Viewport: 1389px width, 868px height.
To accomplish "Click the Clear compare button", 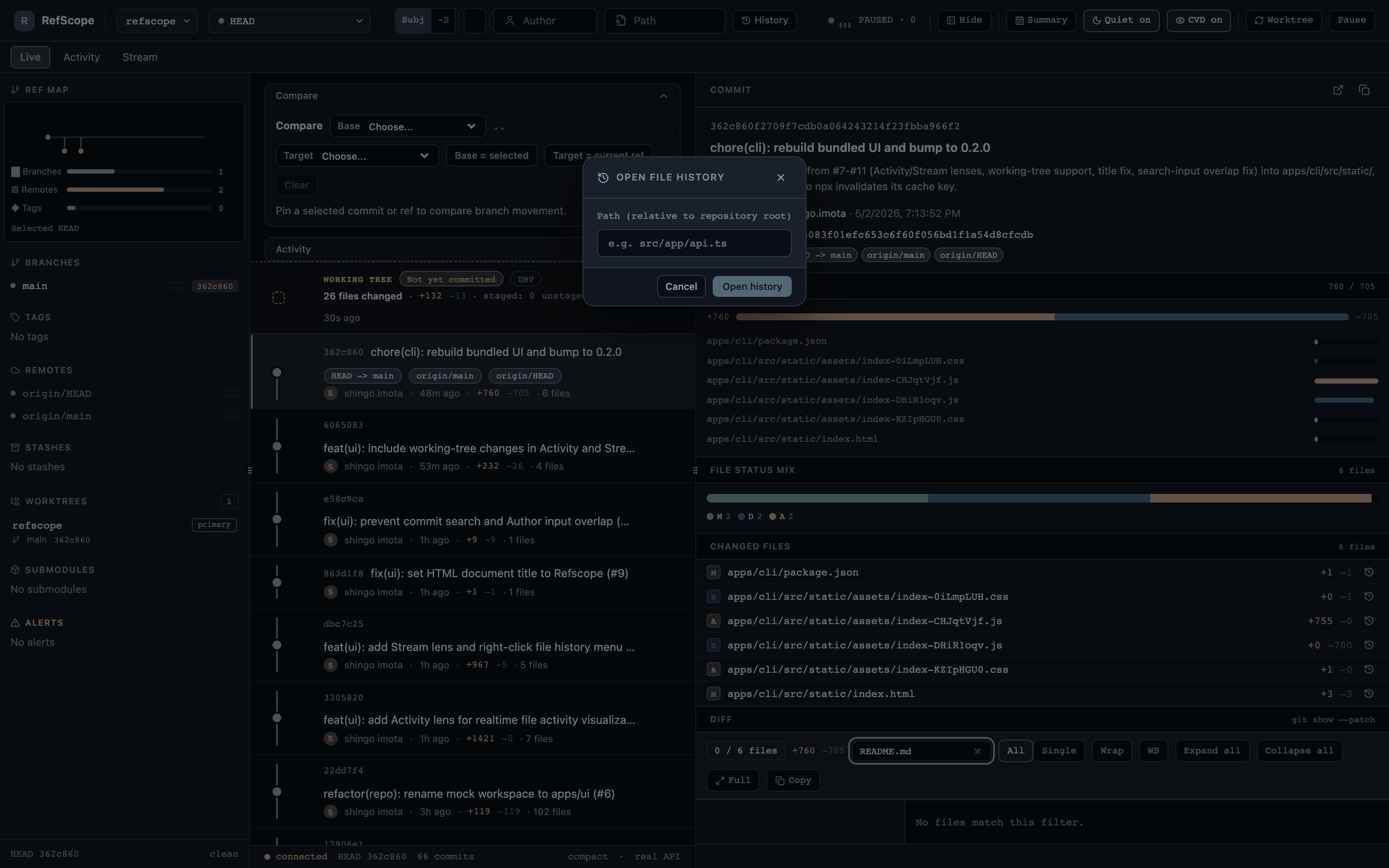I will coord(296,185).
